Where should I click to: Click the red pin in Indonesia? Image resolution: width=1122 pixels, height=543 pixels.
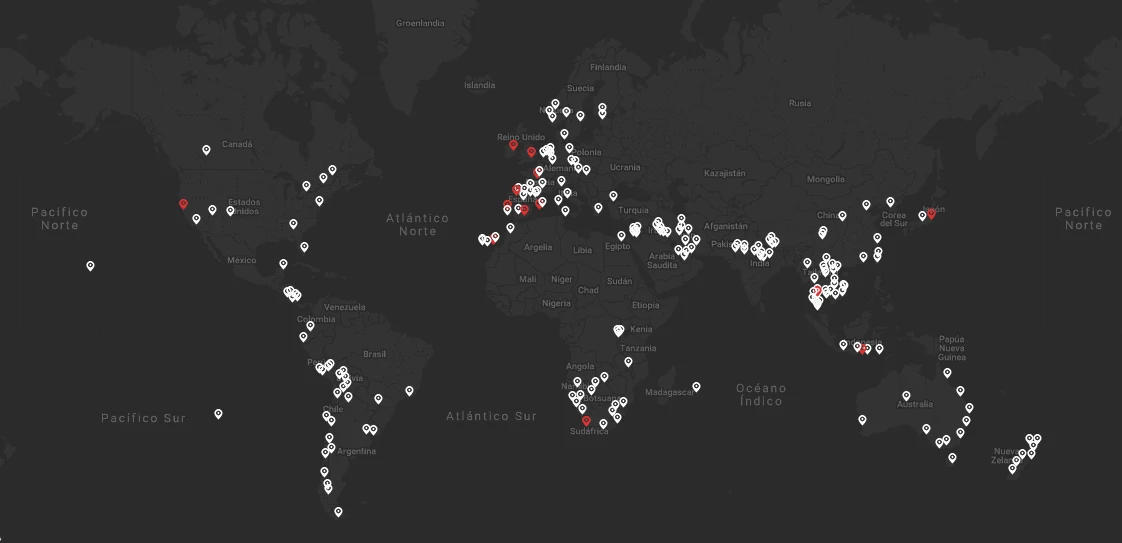pos(865,349)
